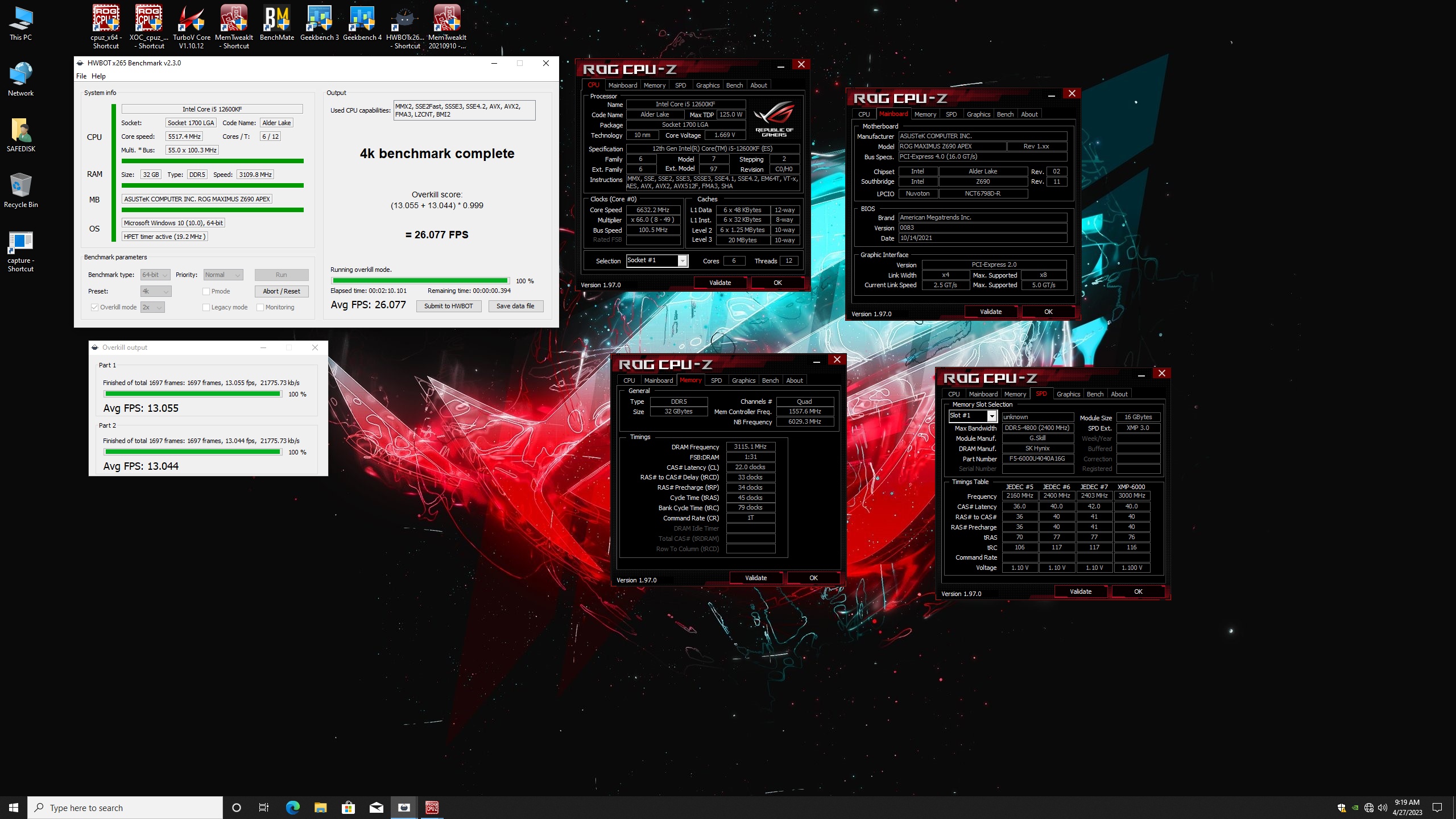This screenshot has width=1456, height=819.
Task: Launch MemTweakIt shortcut icon
Action: 234,26
